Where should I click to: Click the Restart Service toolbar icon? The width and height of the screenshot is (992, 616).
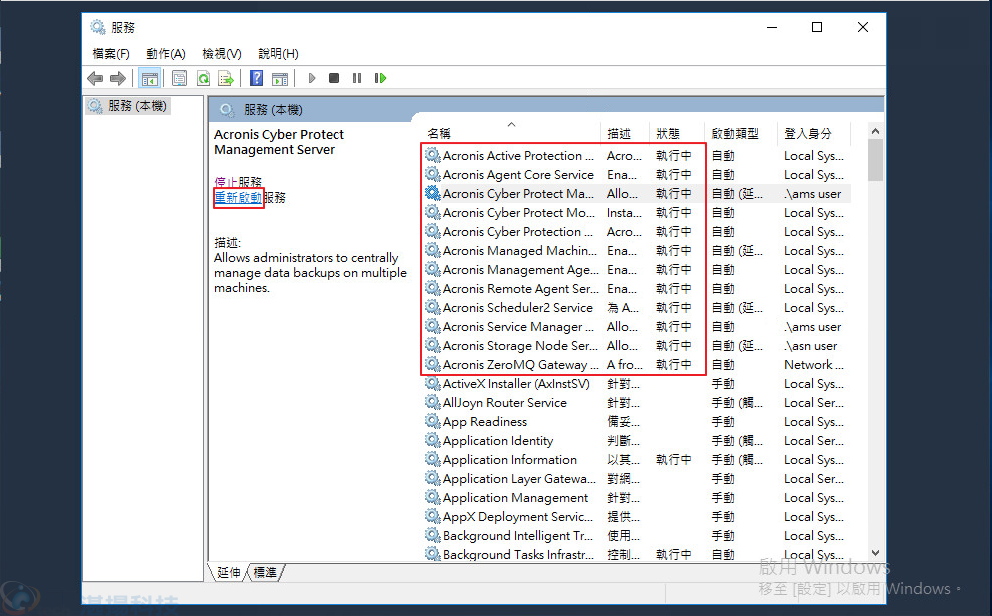(x=380, y=78)
